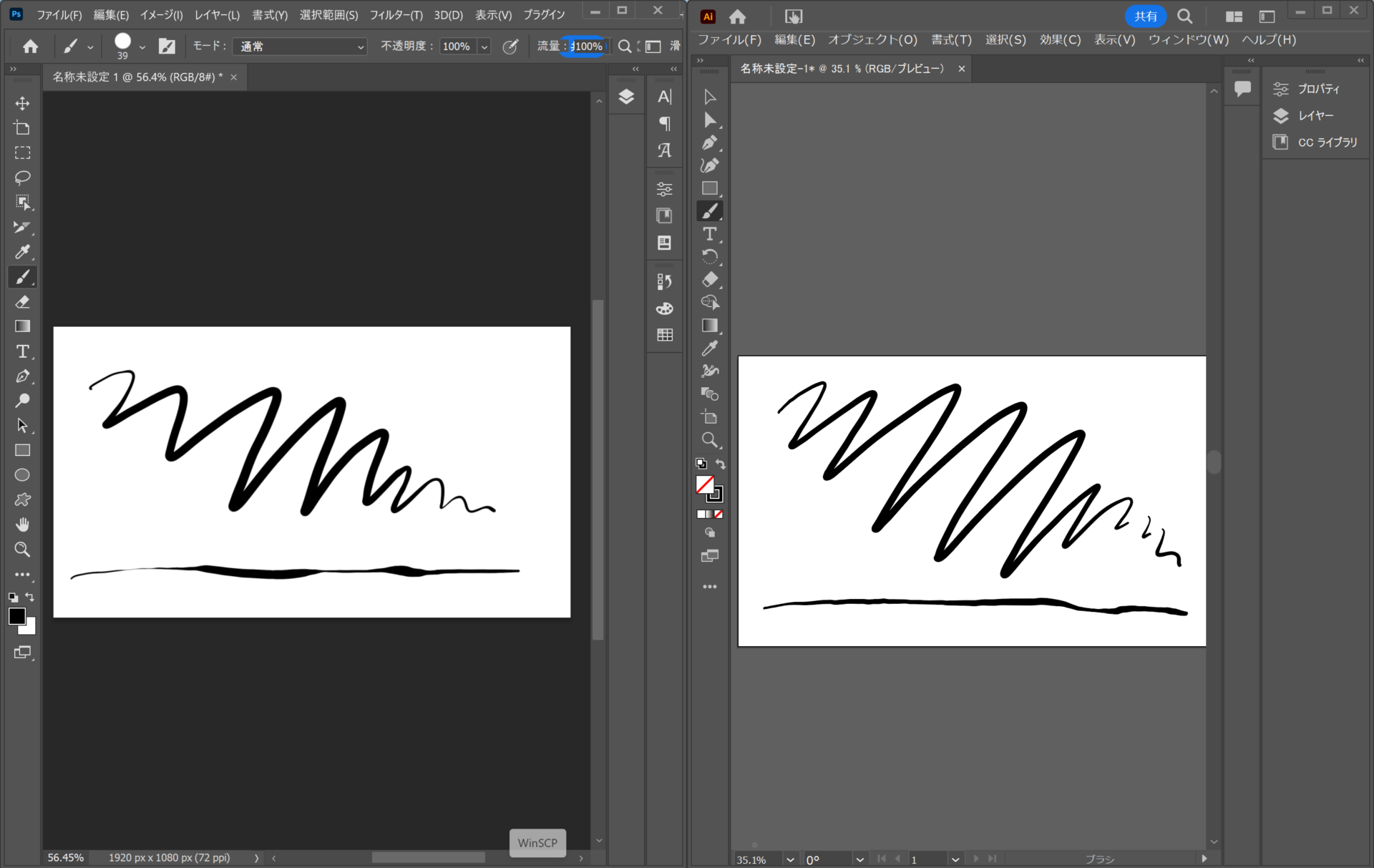The width and height of the screenshot is (1374, 868).
Task: Open the brush preset picker arrow
Action: pos(142,47)
